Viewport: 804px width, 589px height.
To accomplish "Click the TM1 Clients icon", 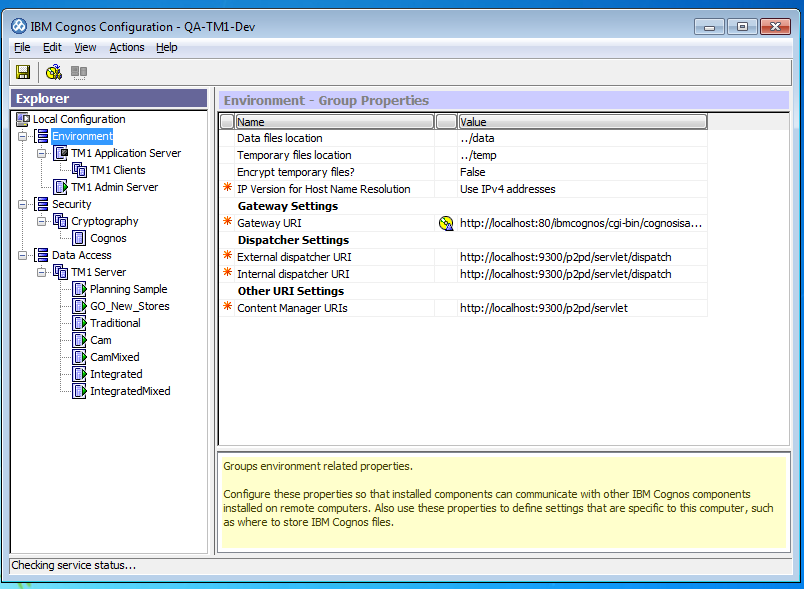I will [79, 170].
